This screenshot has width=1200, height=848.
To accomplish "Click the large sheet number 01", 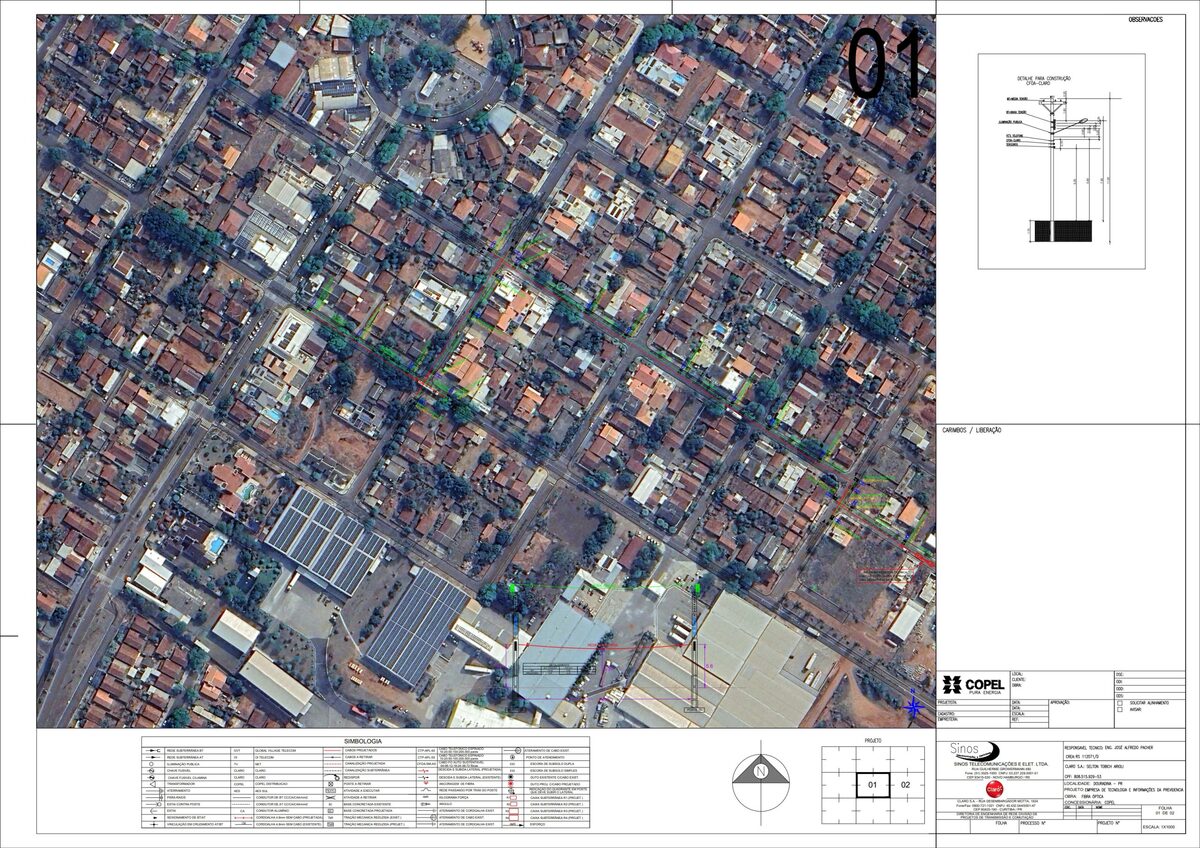I will [x=884, y=64].
